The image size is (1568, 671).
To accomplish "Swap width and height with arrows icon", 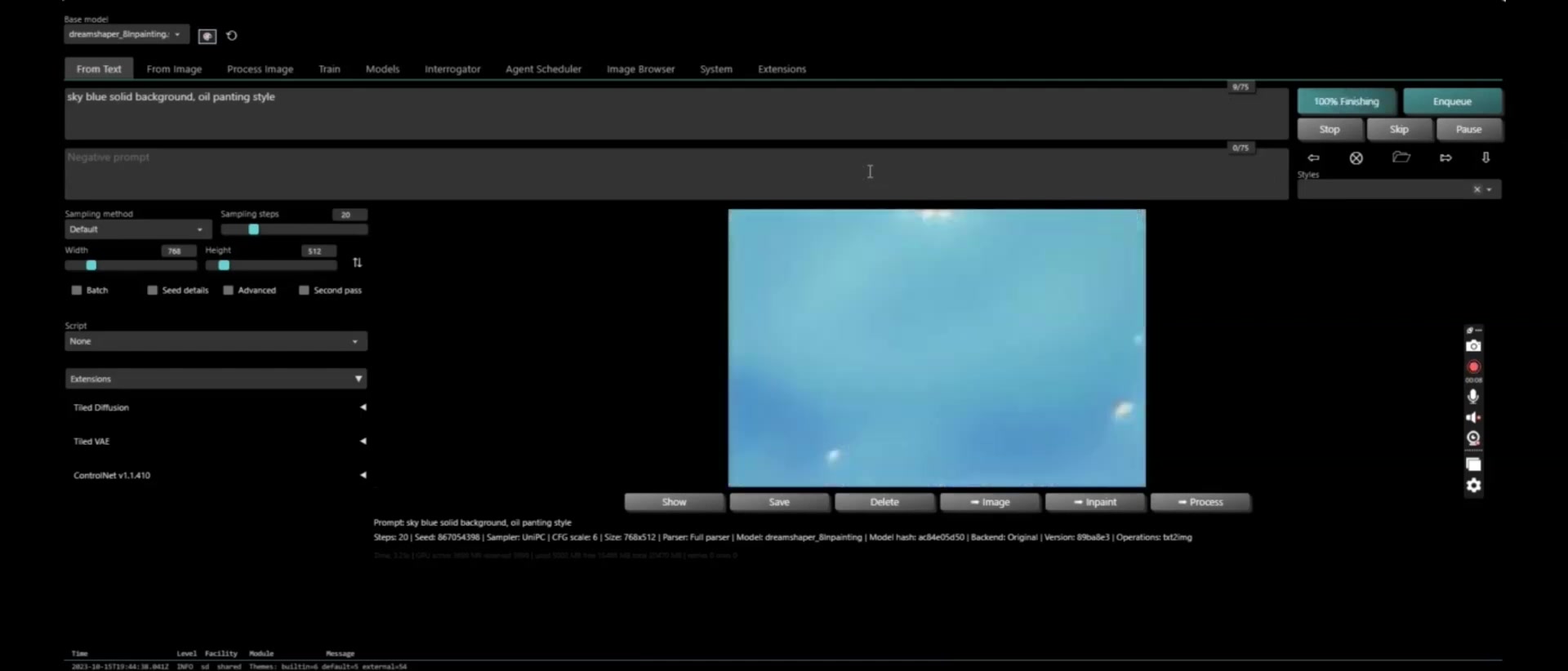I will click(357, 263).
